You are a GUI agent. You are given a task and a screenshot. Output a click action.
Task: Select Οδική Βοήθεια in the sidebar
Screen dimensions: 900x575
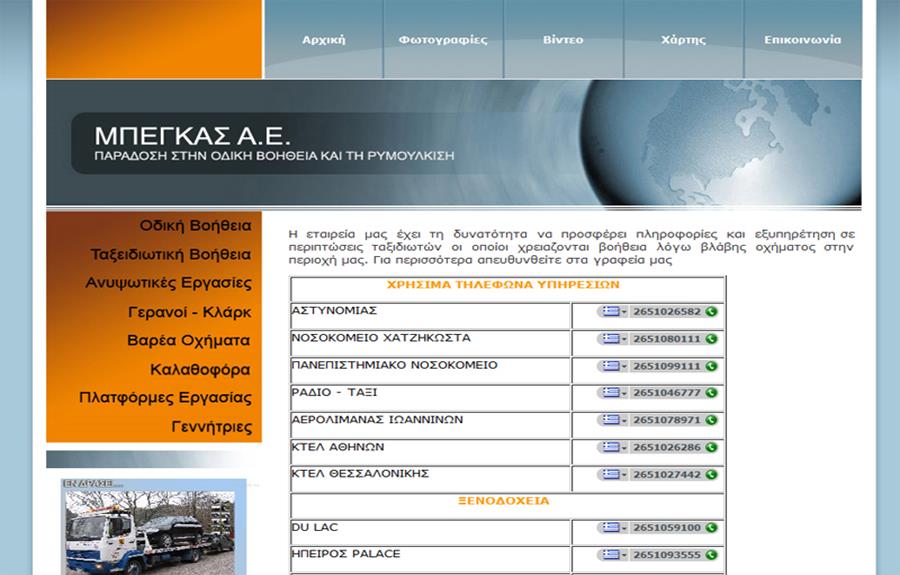click(195, 226)
